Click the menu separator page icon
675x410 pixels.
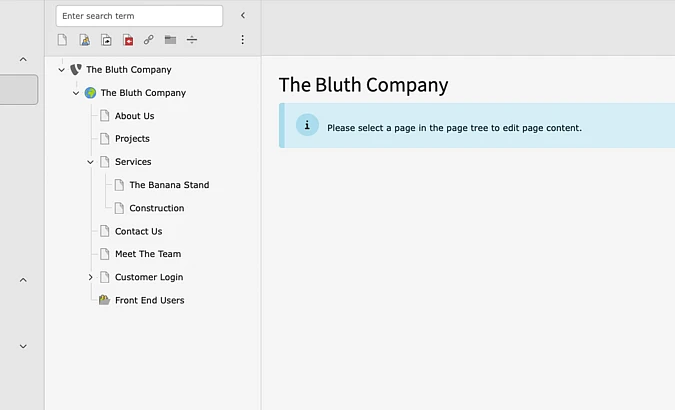[192, 40]
